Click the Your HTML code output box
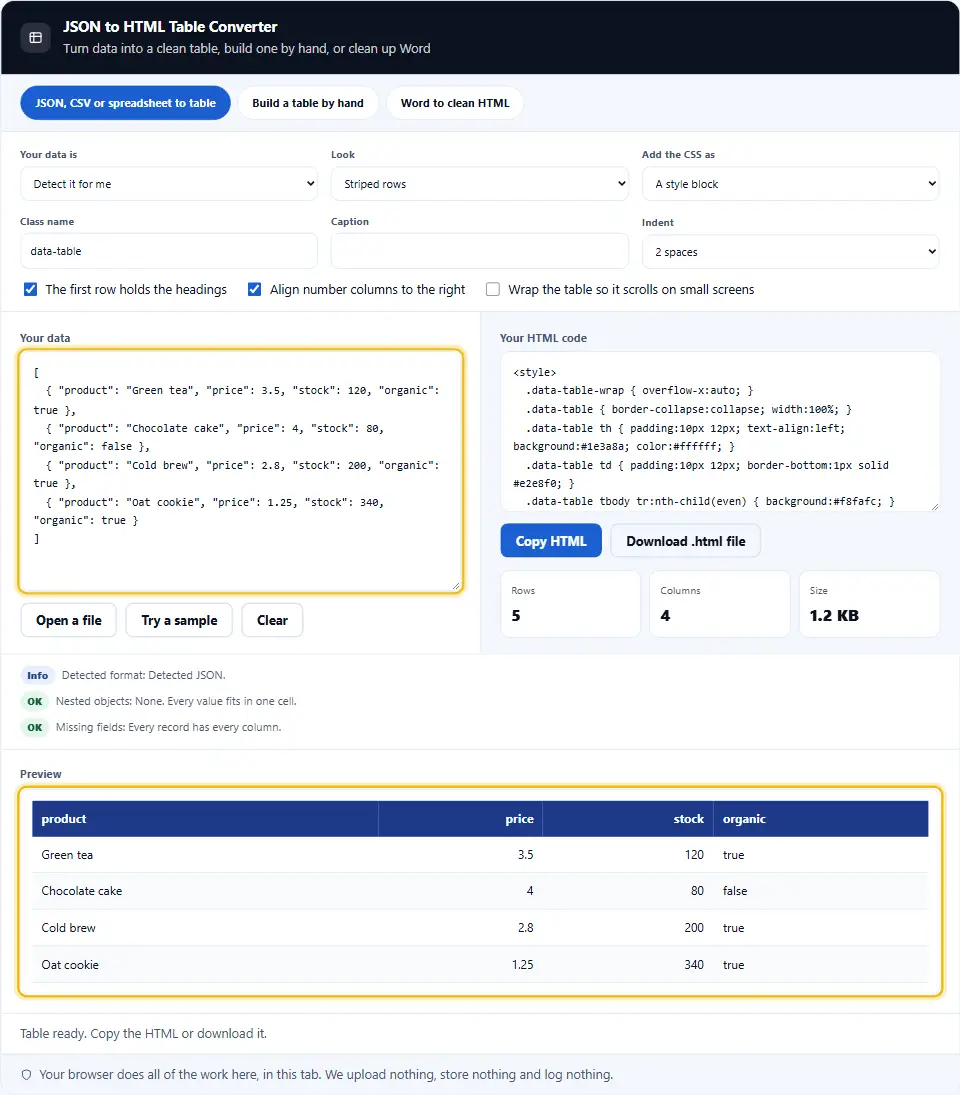960x1095 pixels. [720, 432]
